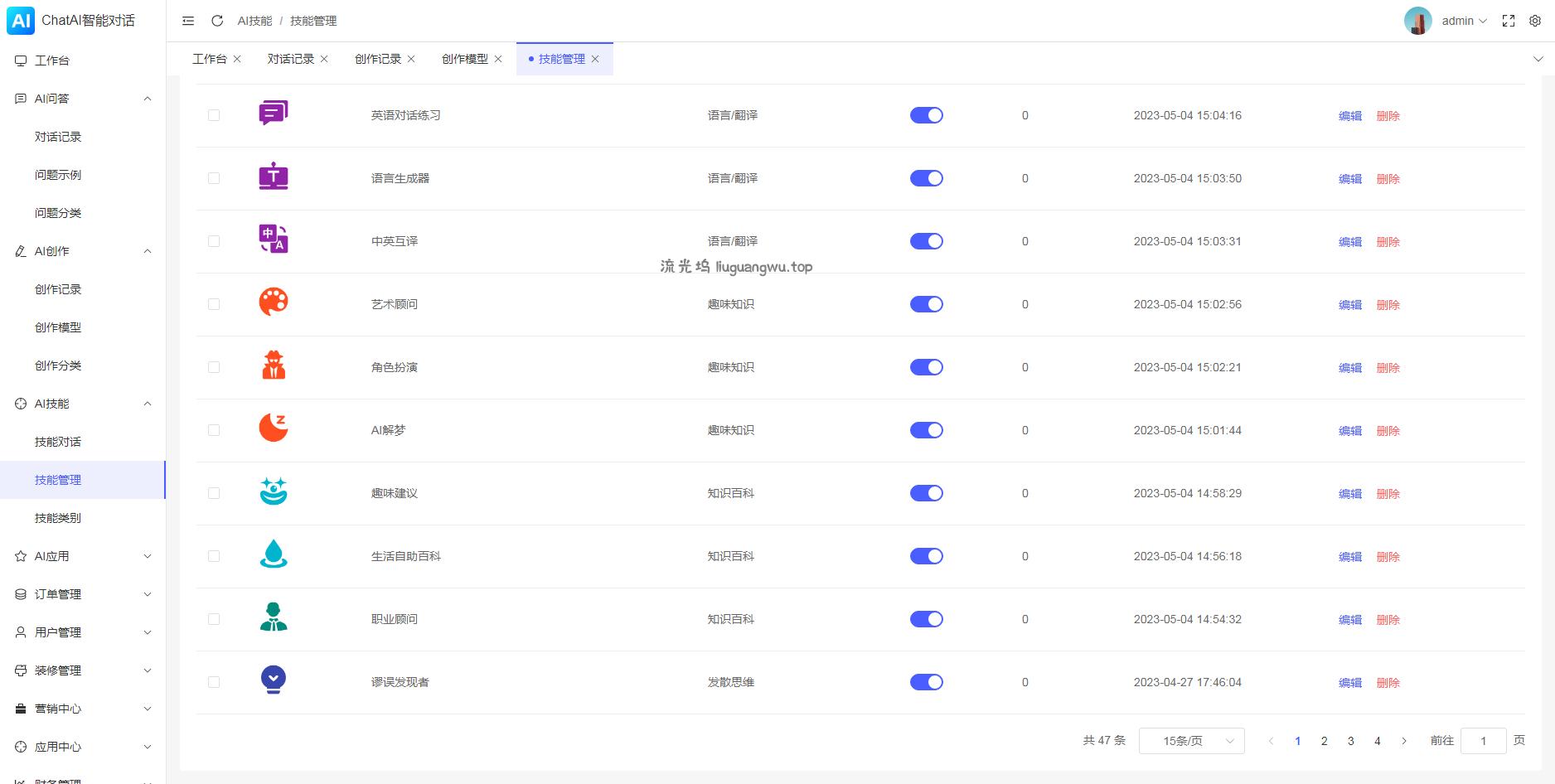
Task: Select the 谬误发现者 row checkbox
Action: [x=214, y=682]
